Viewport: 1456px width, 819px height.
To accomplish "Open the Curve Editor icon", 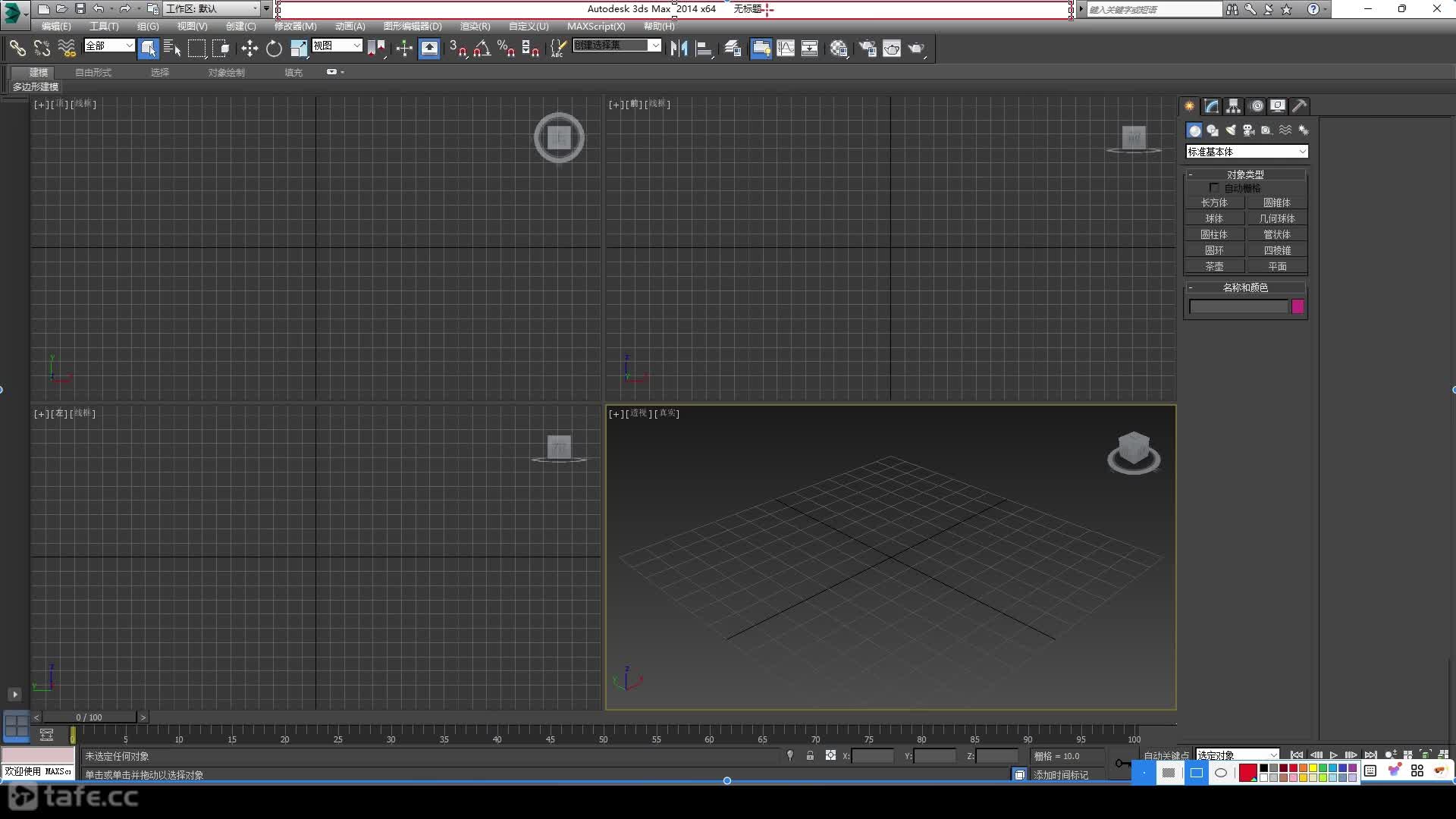I will coord(786,49).
